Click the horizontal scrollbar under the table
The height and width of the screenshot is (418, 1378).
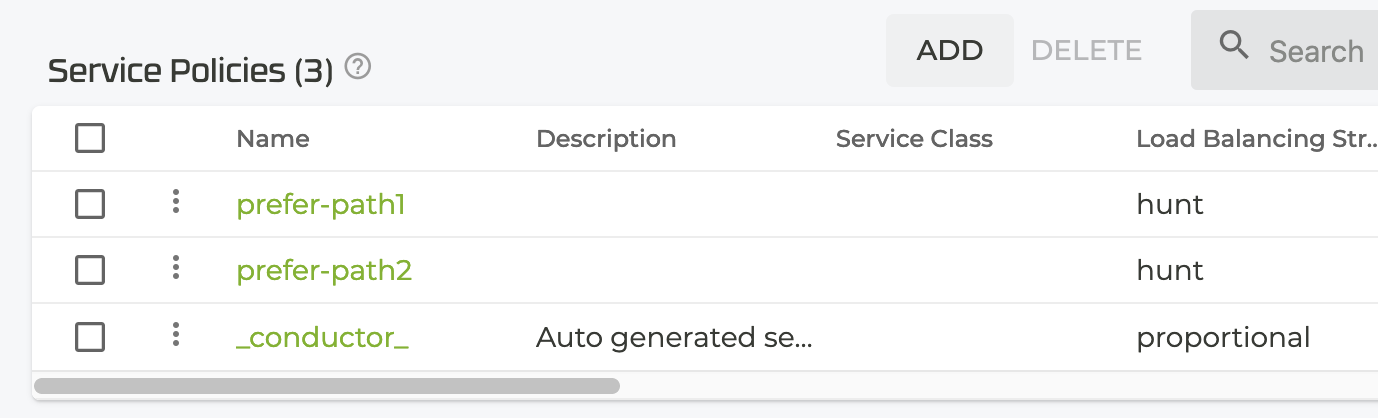point(327,385)
